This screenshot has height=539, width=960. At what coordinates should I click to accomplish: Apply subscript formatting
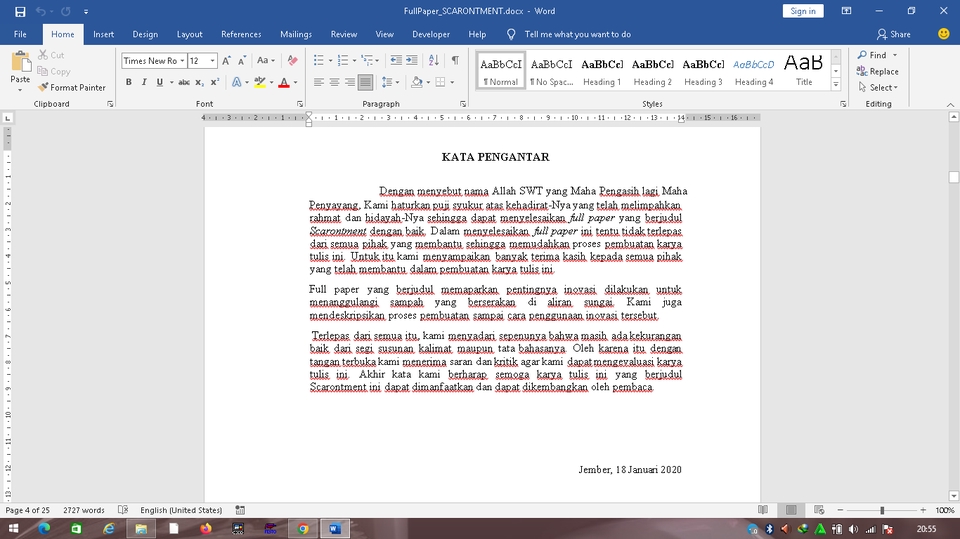[200, 82]
